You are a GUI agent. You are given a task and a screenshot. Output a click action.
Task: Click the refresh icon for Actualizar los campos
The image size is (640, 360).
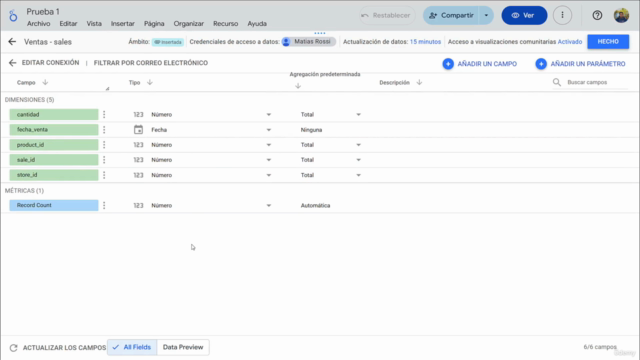[x=13, y=348]
